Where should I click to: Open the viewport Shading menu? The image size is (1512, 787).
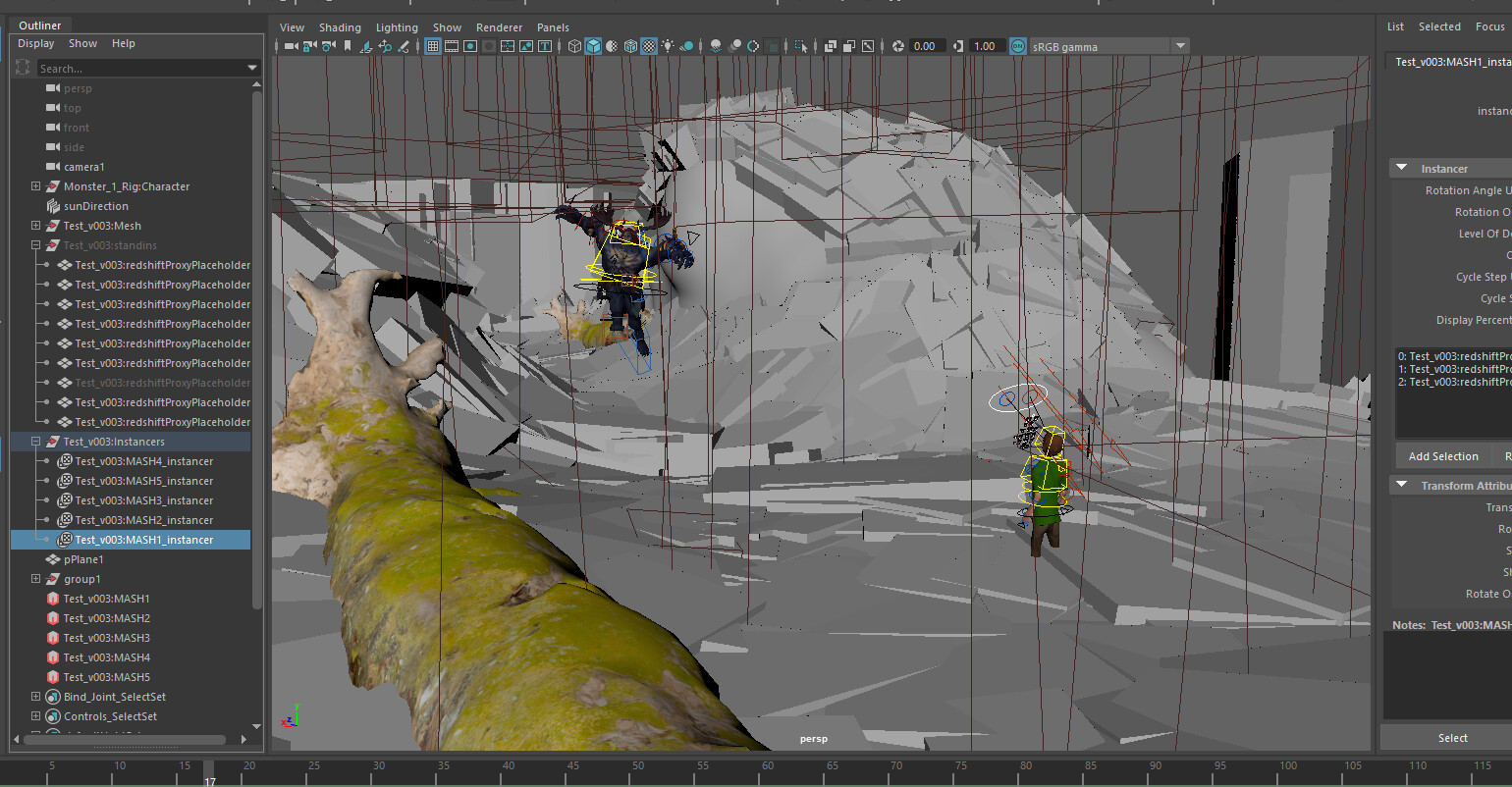point(340,27)
